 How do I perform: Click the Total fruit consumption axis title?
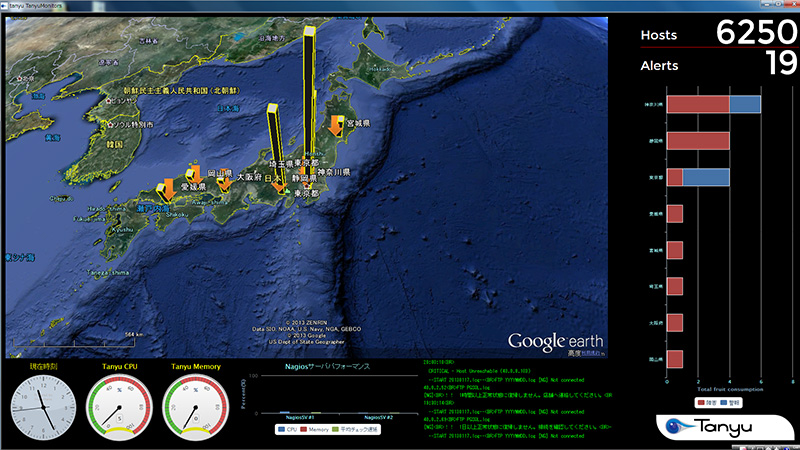click(730, 389)
